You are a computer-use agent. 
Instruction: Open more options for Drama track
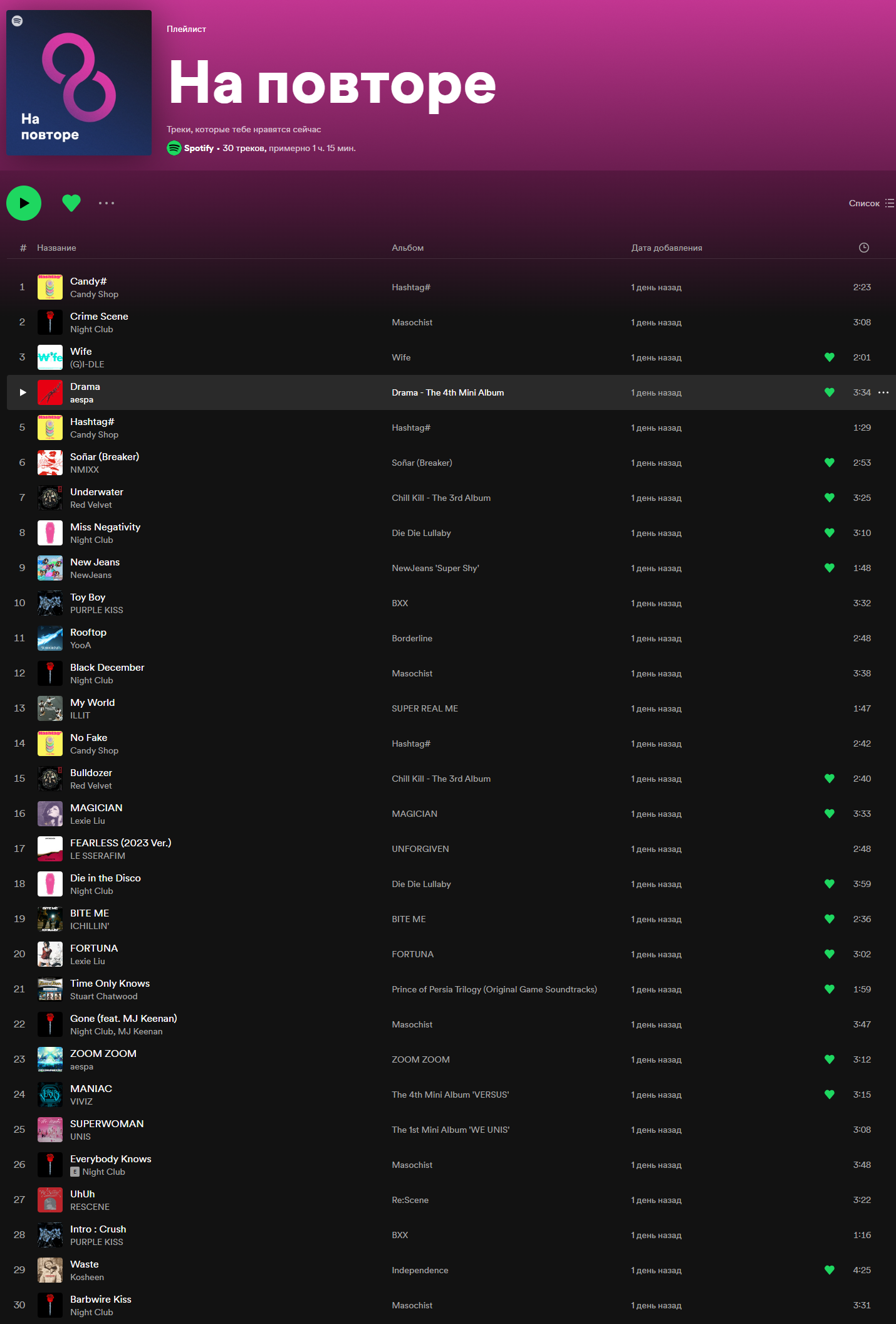pos(883,392)
